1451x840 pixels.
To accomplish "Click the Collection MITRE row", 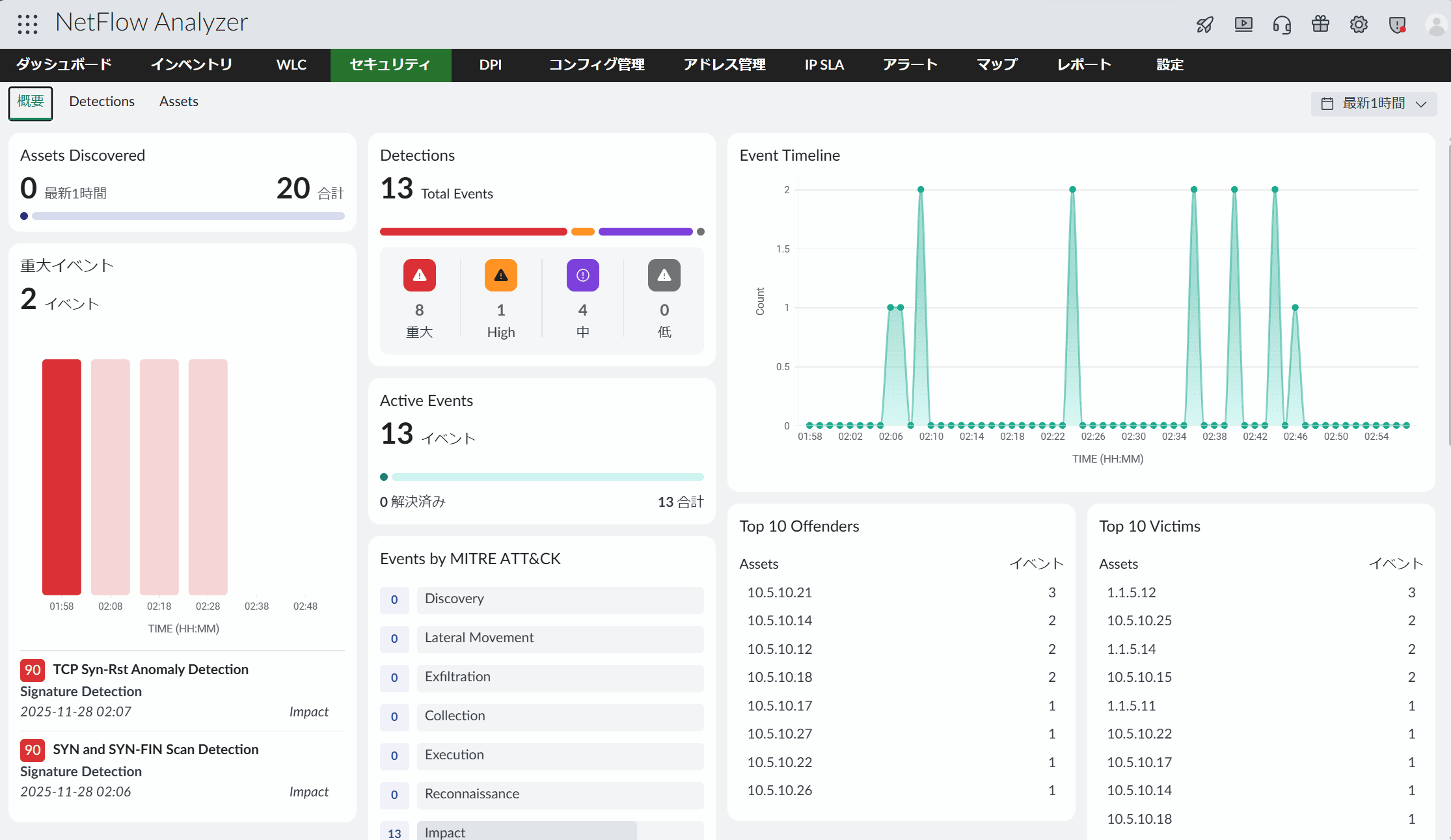I will pyautogui.click(x=542, y=717).
